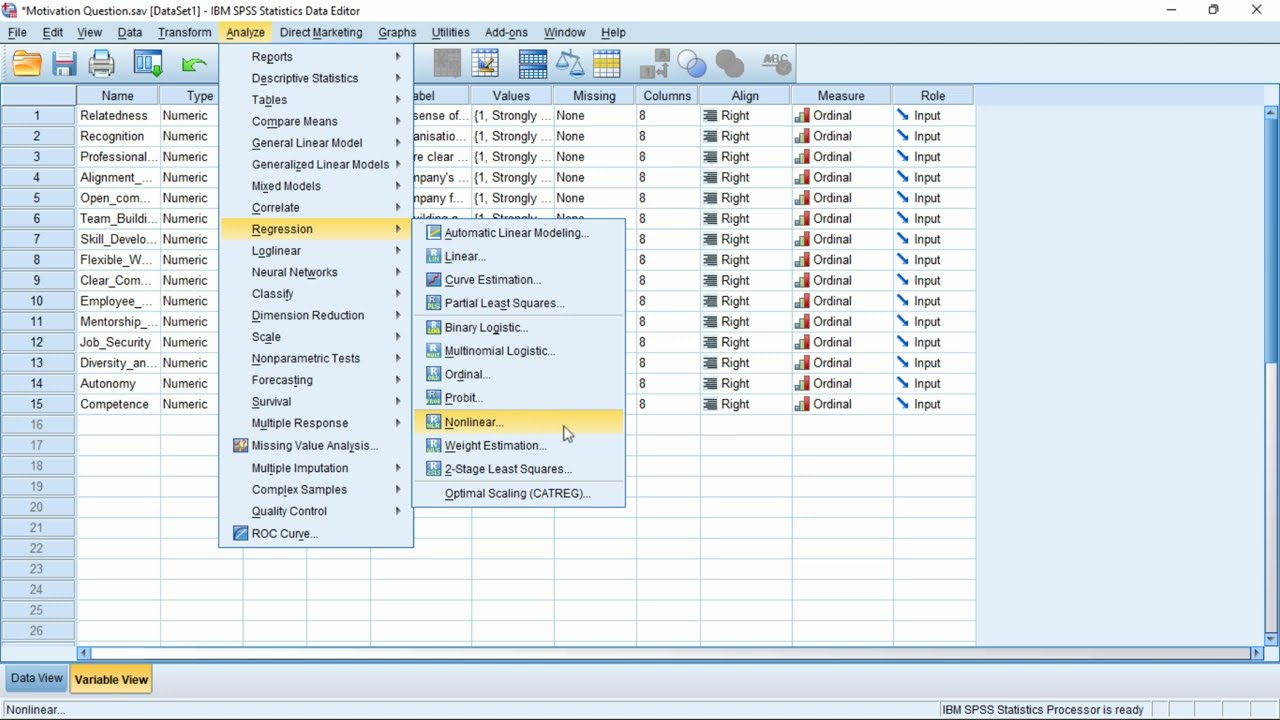Click the SPSS application icon in title bar
Viewport: 1280px width, 720px height.
click(11, 10)
